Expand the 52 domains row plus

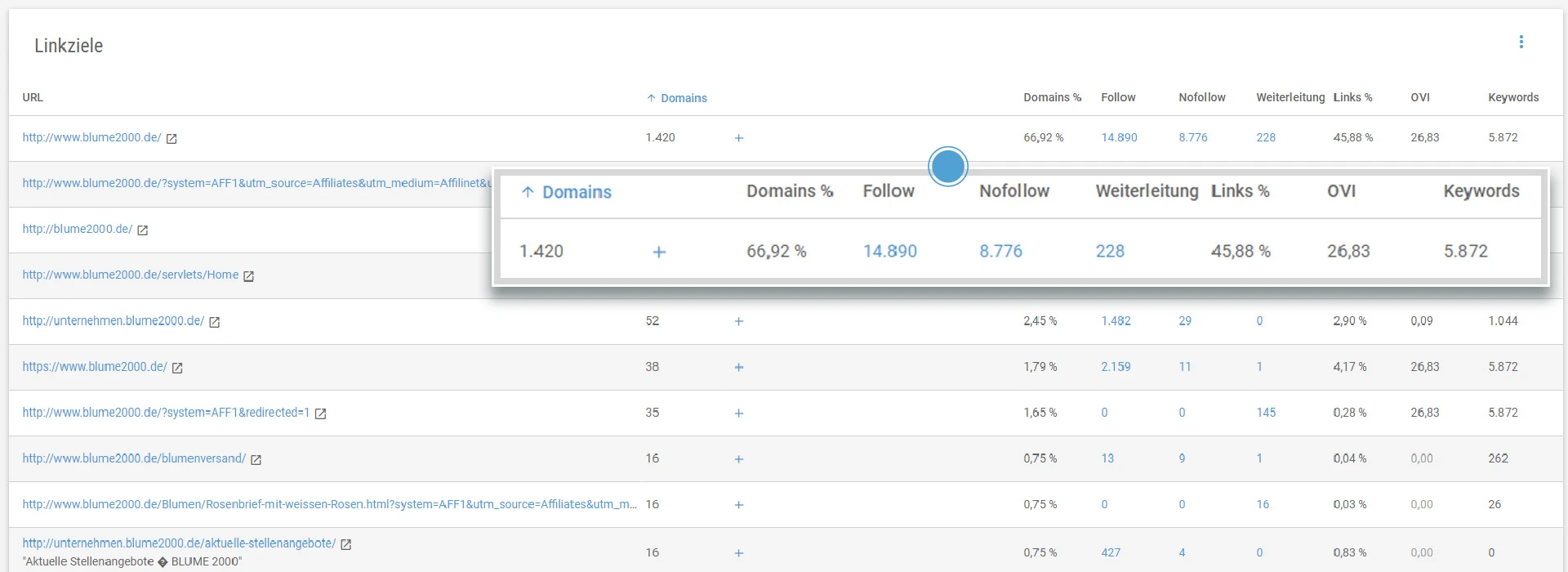point(738,321)
